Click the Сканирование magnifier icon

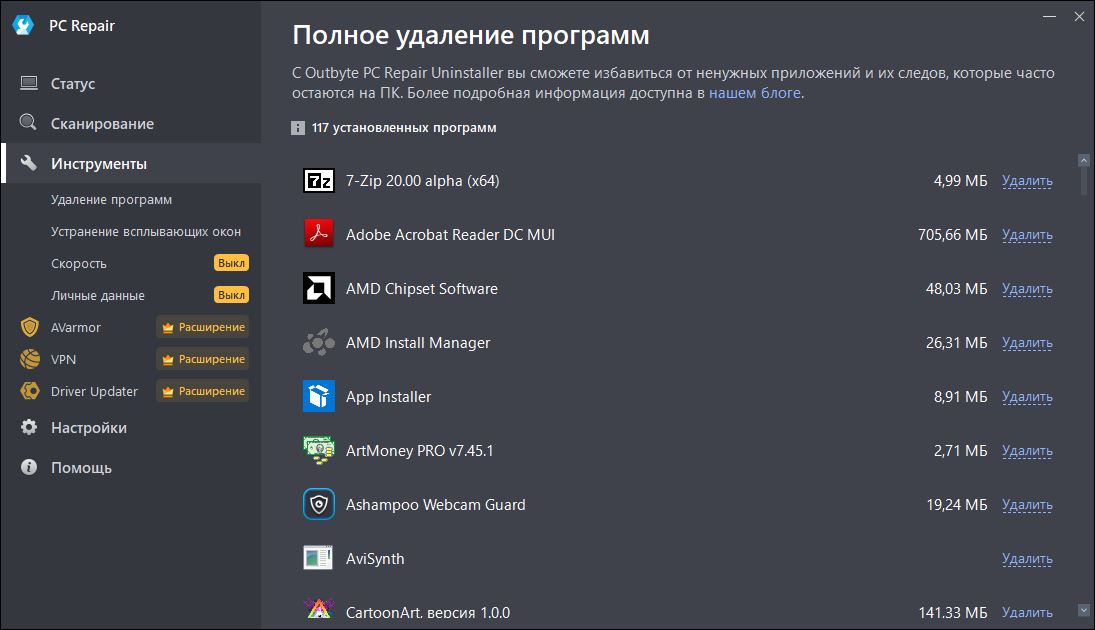point(28,122)
